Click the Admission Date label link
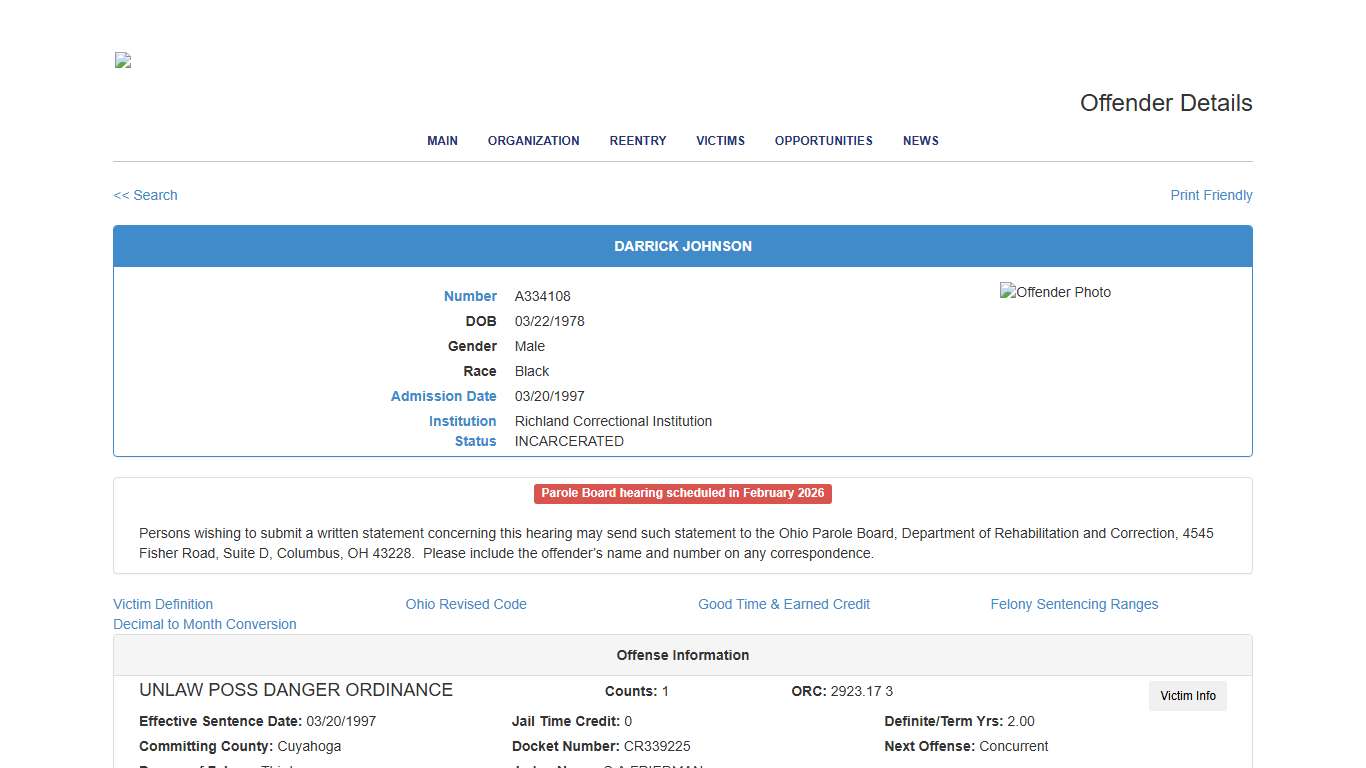The height and width of the screenshot is (768, 1366). coord(444,396)
